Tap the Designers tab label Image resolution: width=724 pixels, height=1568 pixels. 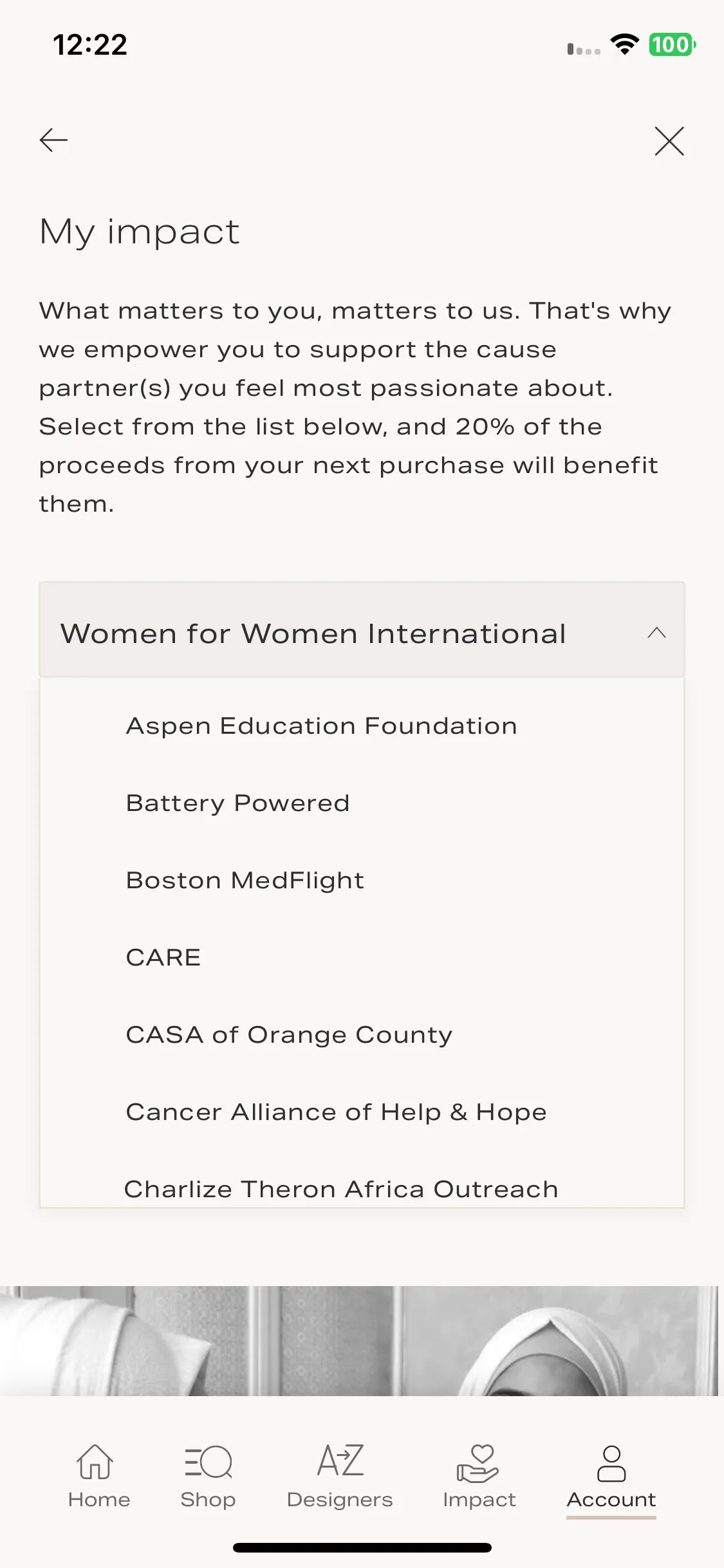click(340, 1500)
